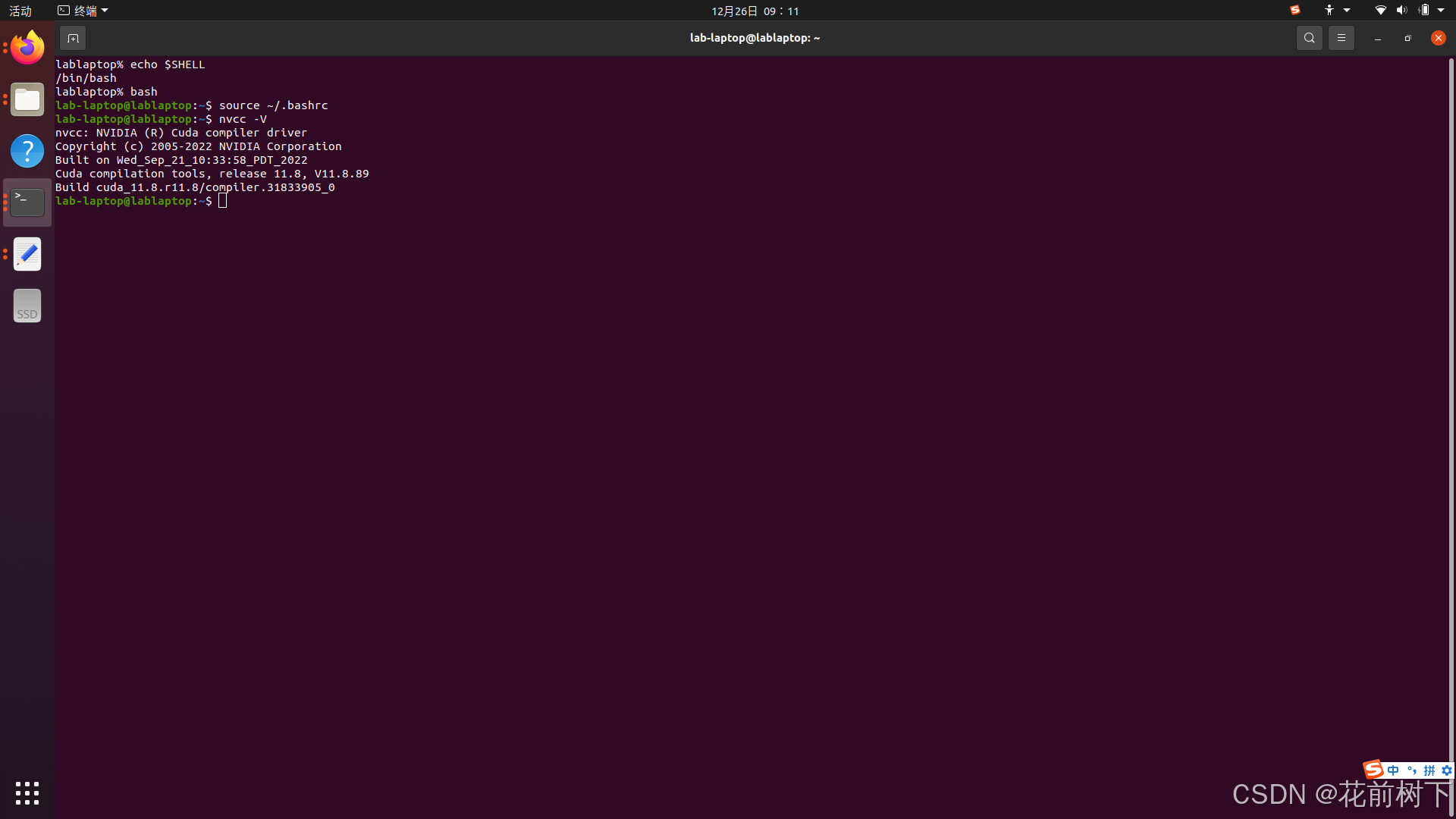Screen dimensions: 1456x819
Task: Open Firefox from the dock
Action: (x=27, y=47)
